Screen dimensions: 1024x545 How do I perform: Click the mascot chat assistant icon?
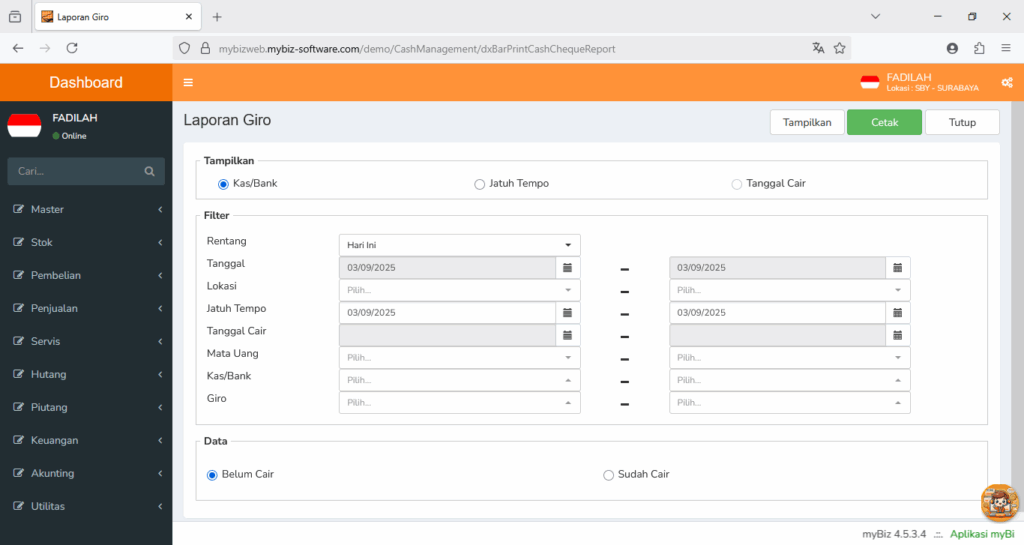pyautogui.click(x=999, y=503)
